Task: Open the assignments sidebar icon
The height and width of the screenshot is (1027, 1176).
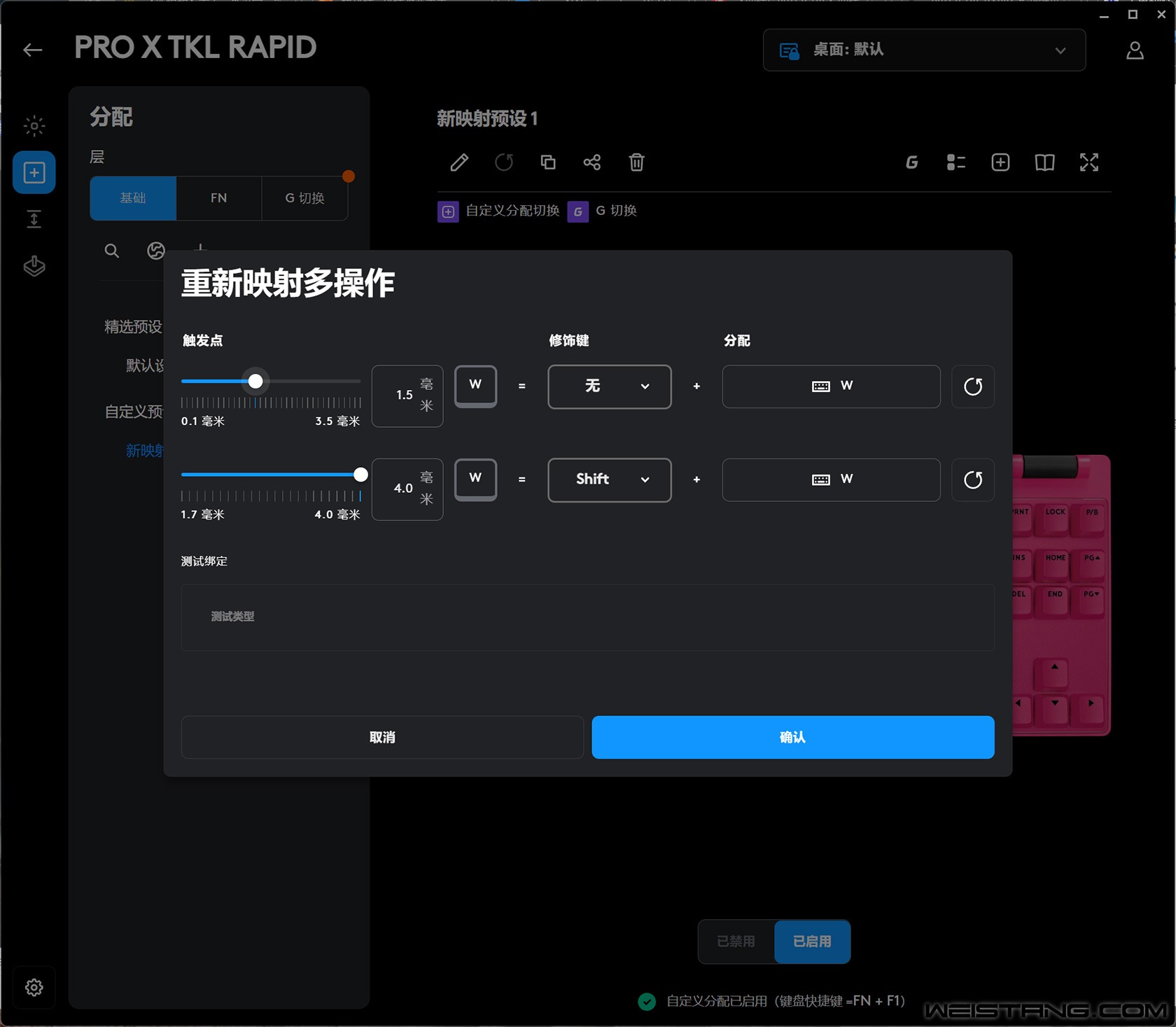Action: pos(34,172)
